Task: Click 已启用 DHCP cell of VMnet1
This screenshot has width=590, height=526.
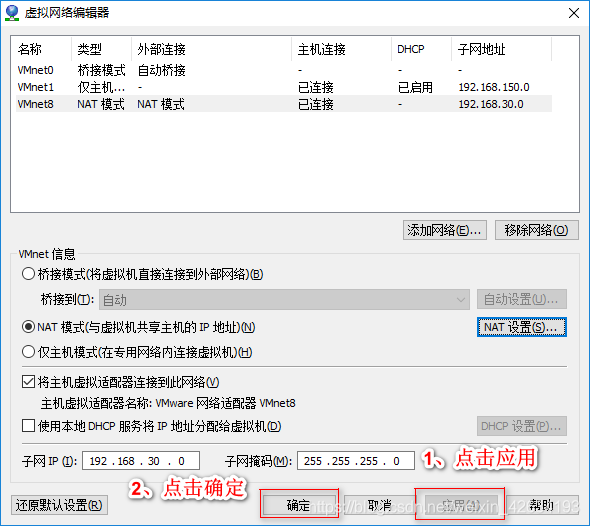Action: pos(415,87)
